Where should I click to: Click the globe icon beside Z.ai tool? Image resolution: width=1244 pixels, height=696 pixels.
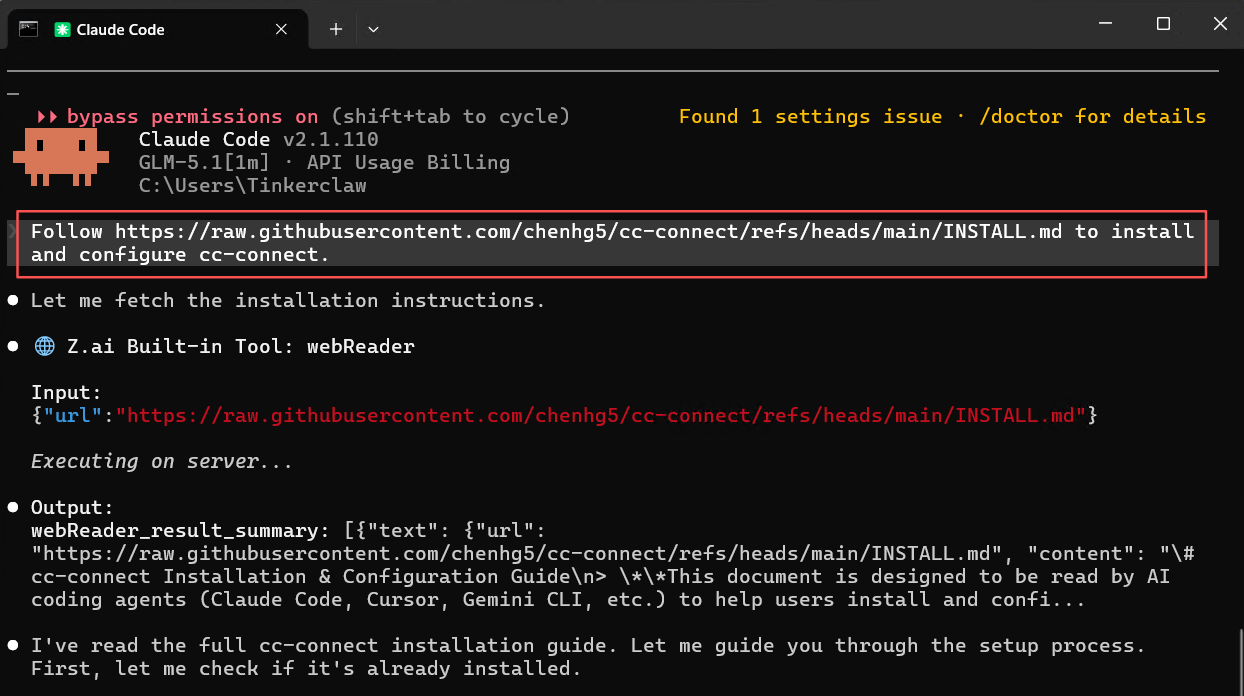coord(44,346)
